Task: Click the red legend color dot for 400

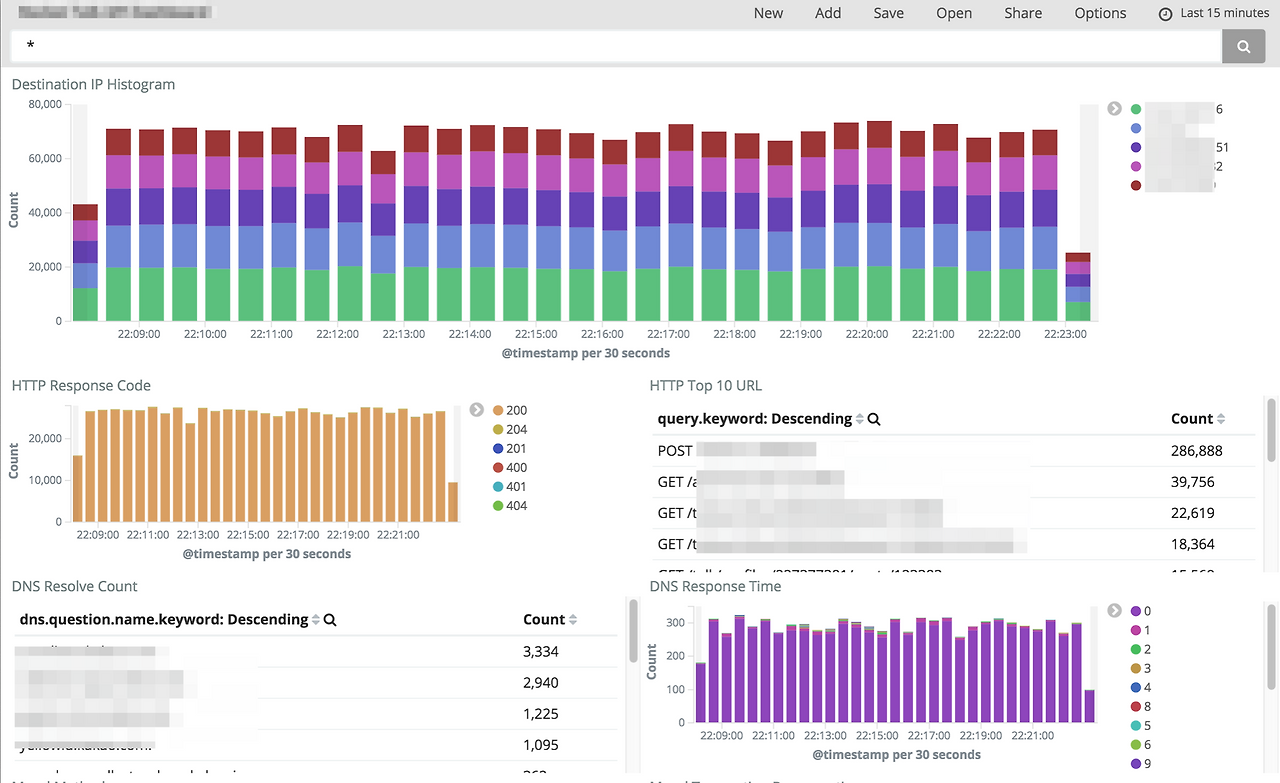Action: 498,468
